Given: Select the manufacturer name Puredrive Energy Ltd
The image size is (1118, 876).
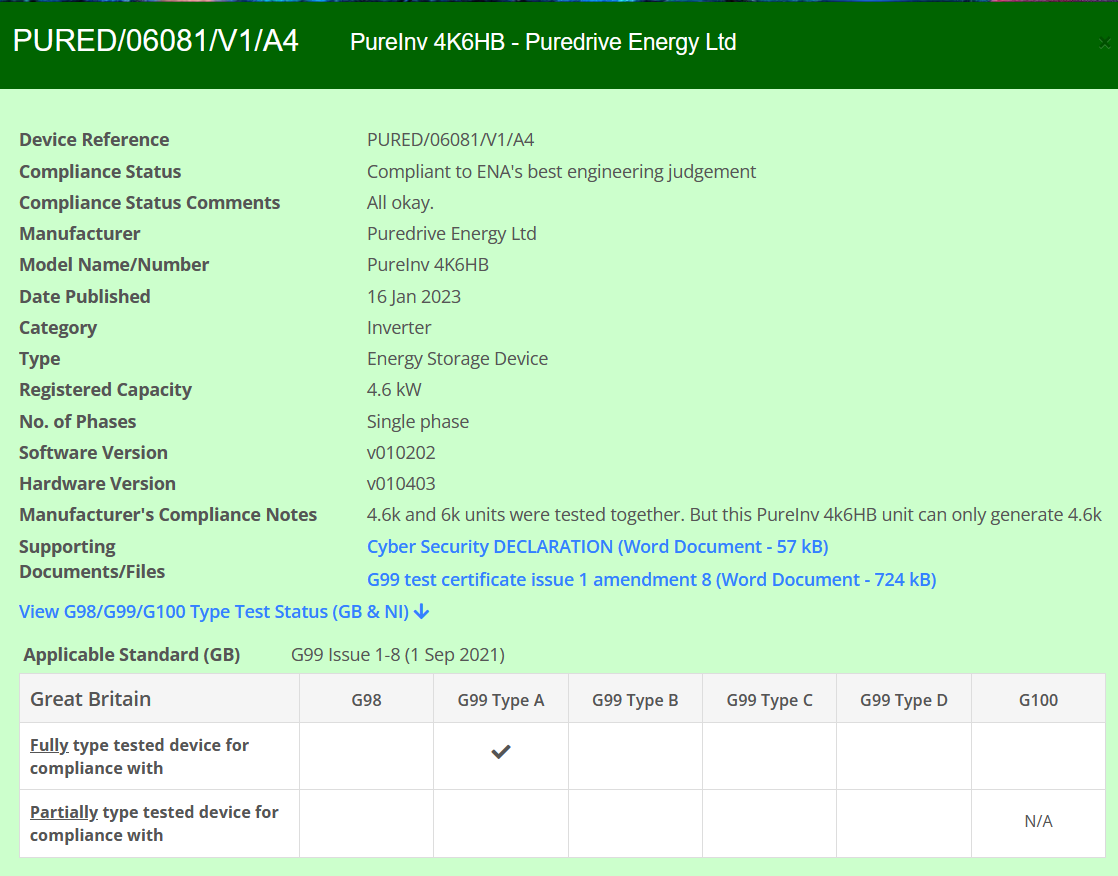Looking at the screenshot, I should 451,233.
